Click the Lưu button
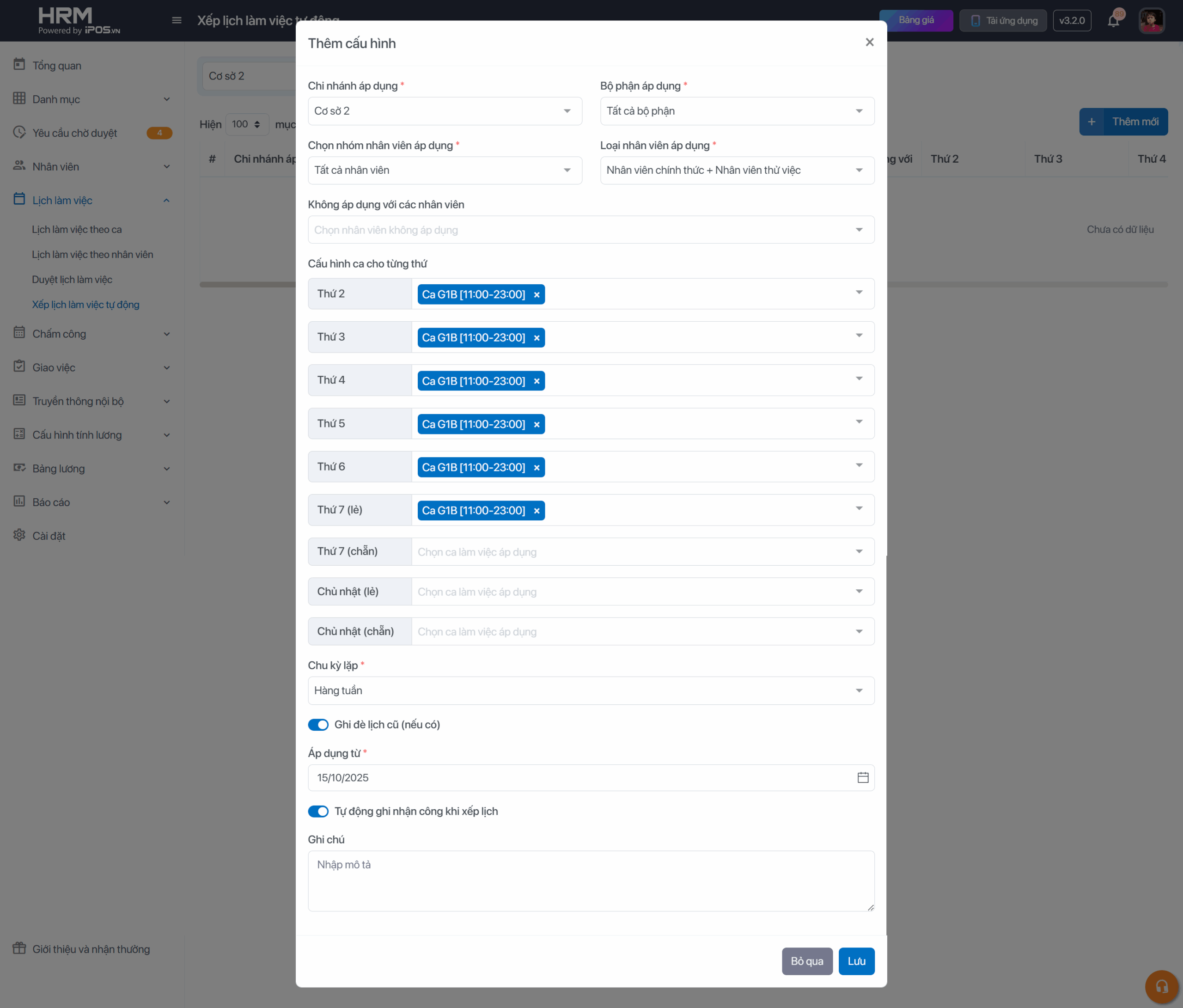Image resolution: width=1183 pixels, height=1008 pixels. pyautogui.click(x=856, y=961)
